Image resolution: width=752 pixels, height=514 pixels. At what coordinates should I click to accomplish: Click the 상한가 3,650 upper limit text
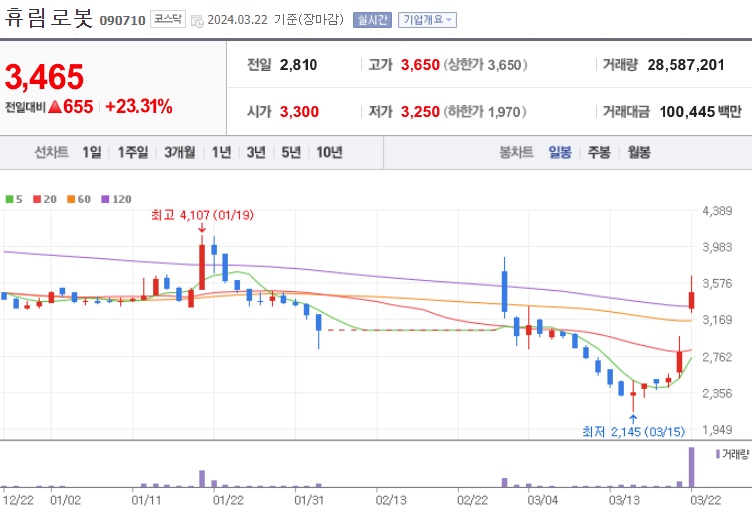coord(485,65)
